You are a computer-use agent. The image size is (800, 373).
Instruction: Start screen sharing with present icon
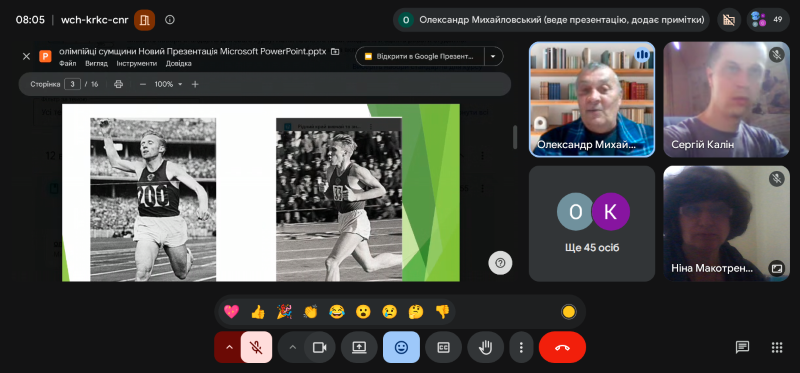pos(359,347)
